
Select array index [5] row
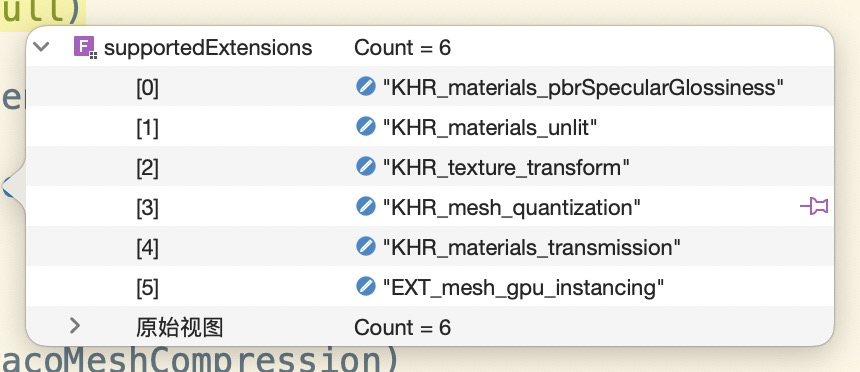[430, 286]
